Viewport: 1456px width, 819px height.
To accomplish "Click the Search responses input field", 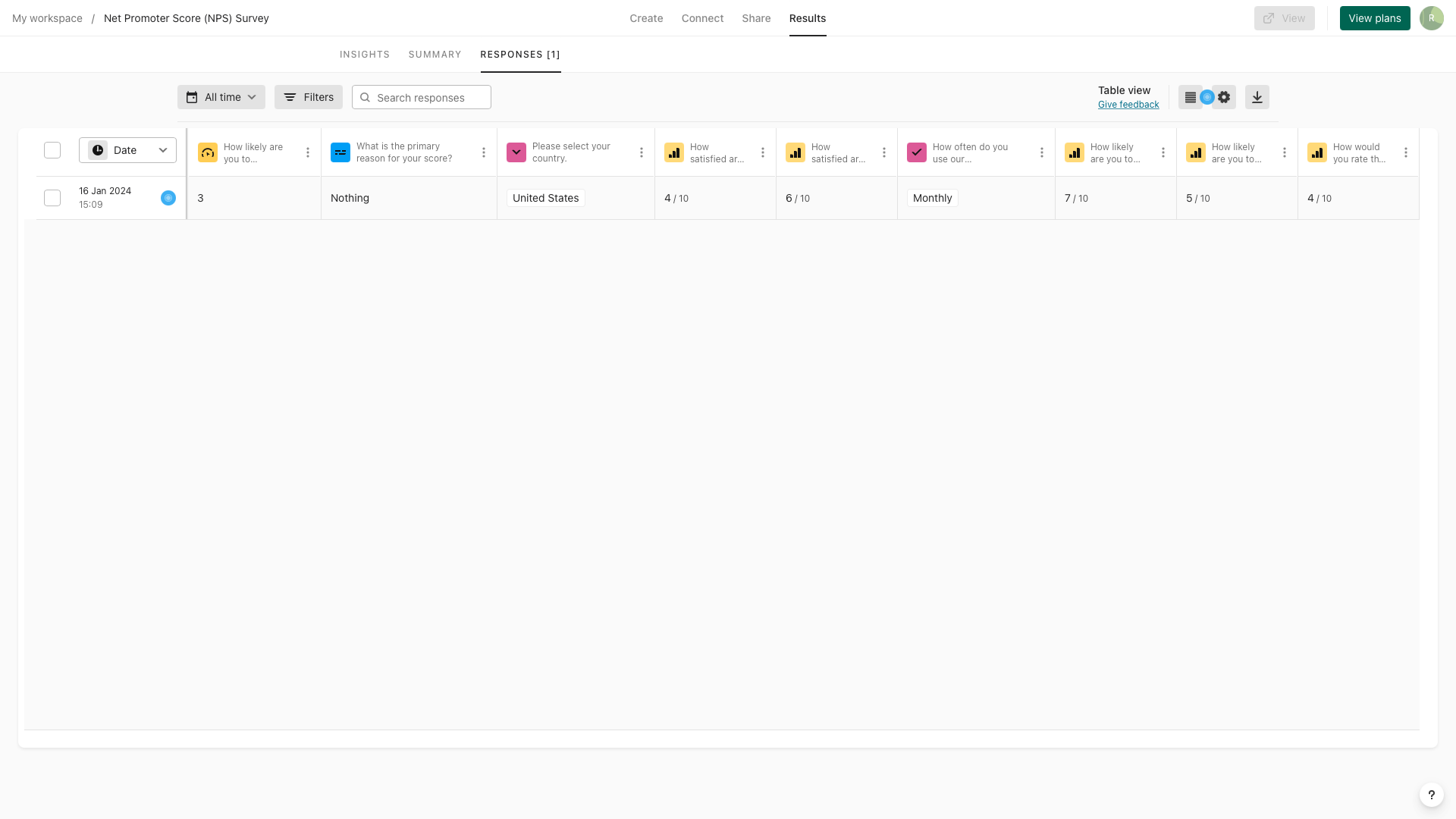I will [x=421, y=97].
